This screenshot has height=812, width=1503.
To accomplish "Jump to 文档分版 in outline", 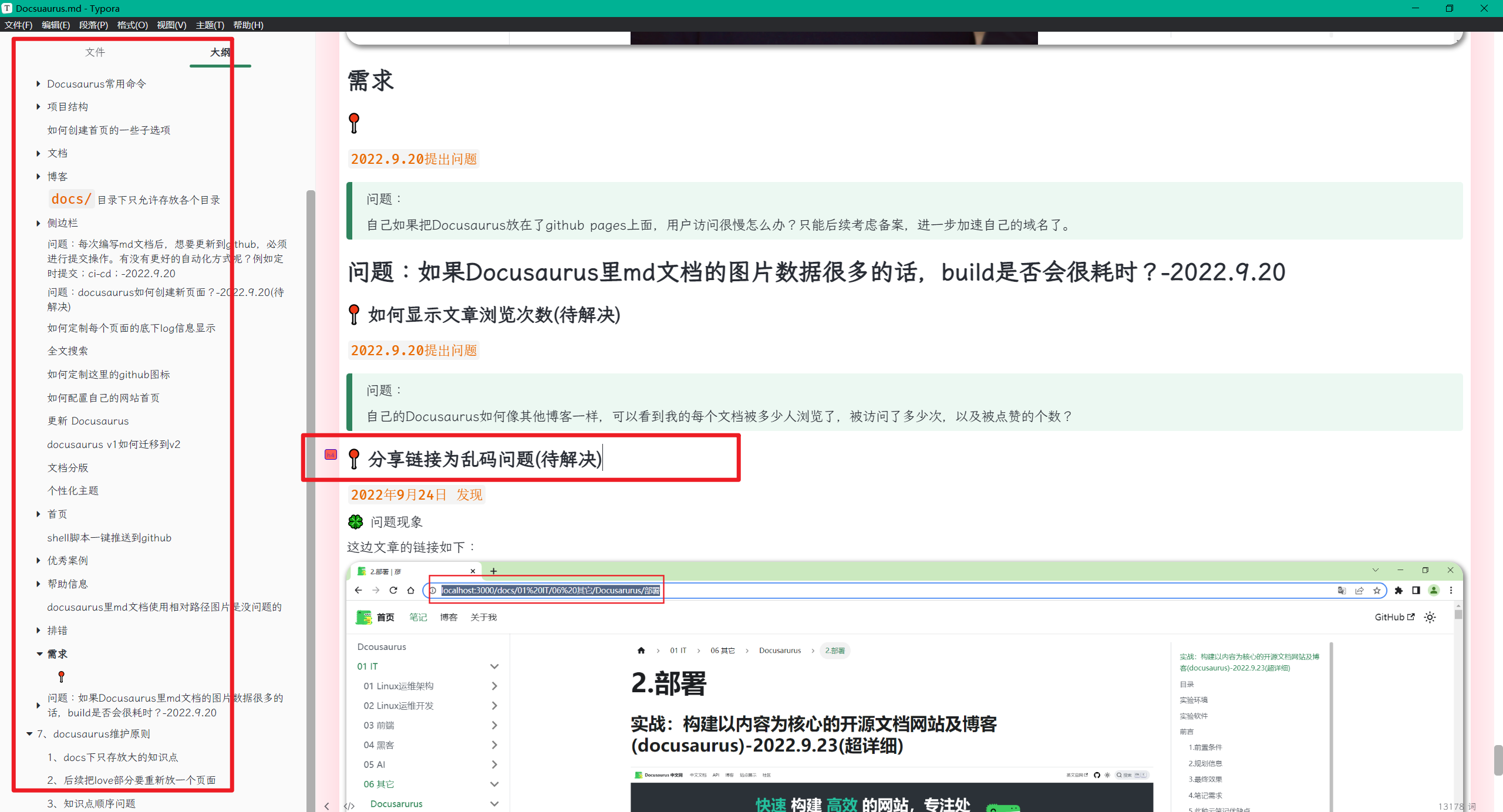I will coord(68,468).
